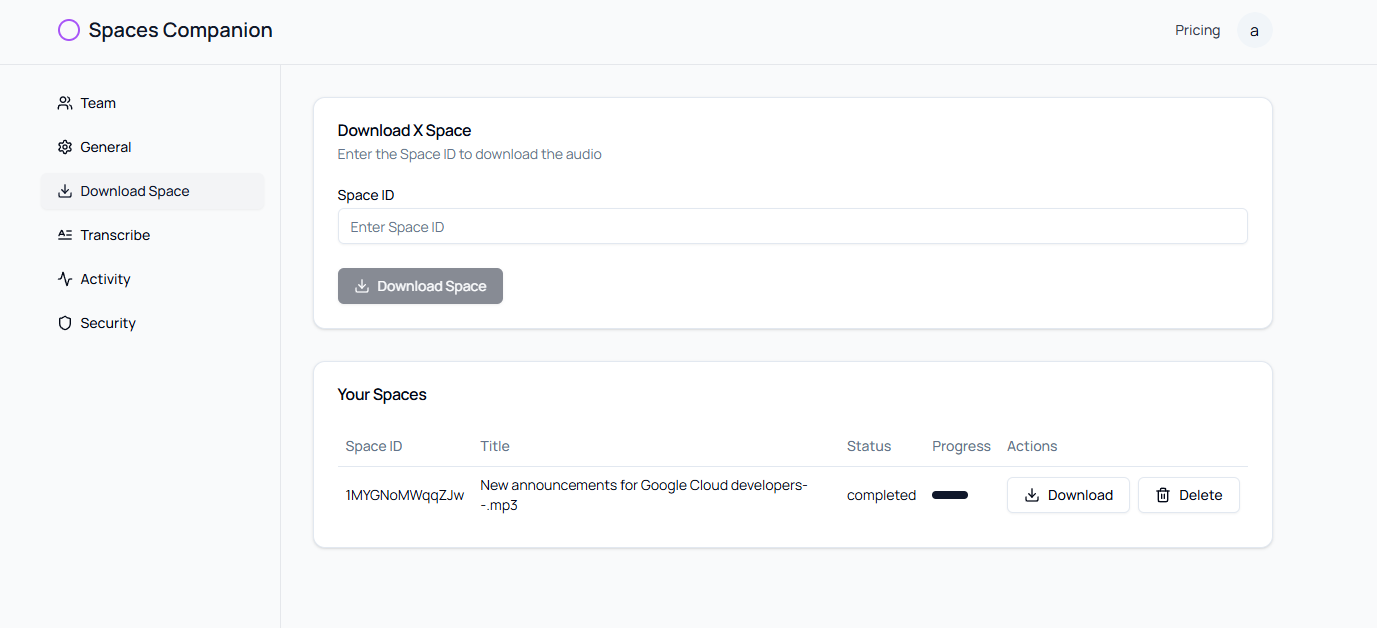
Task: Open the Transcribe section
Action: coord(152,235)
